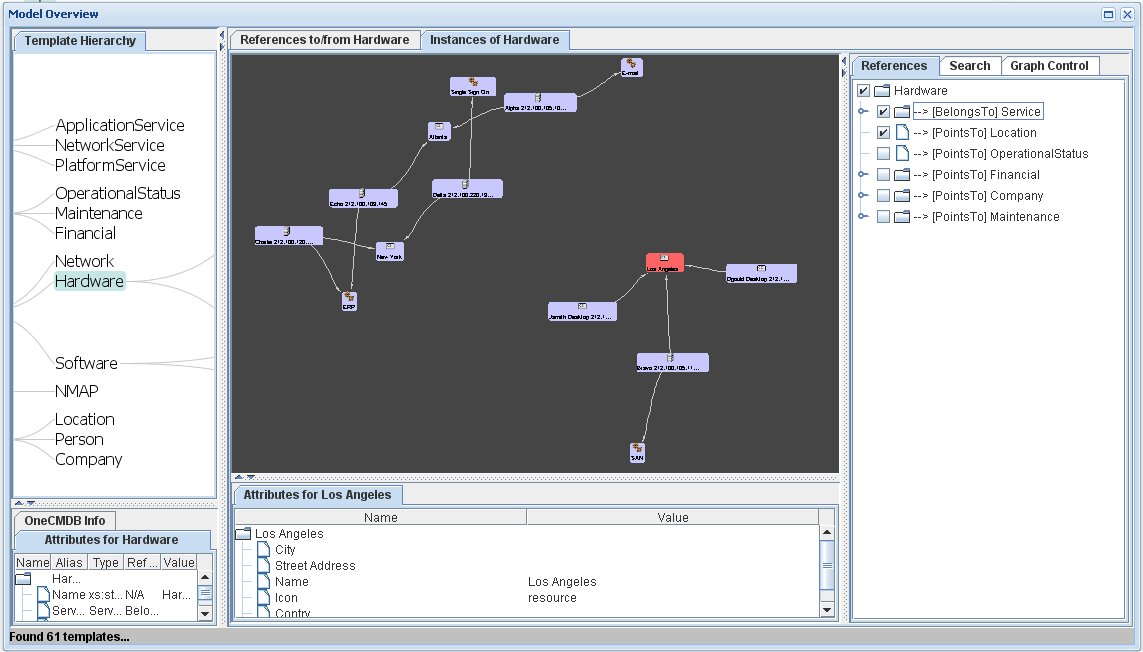Click the folder icon beside PointsTo Company

[x=902, y=196]
